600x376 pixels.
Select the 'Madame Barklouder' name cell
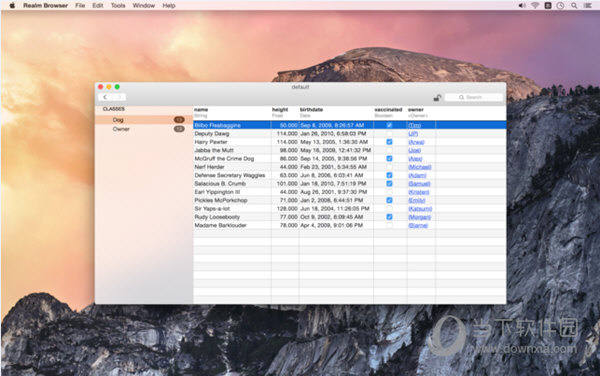point(220,225)
